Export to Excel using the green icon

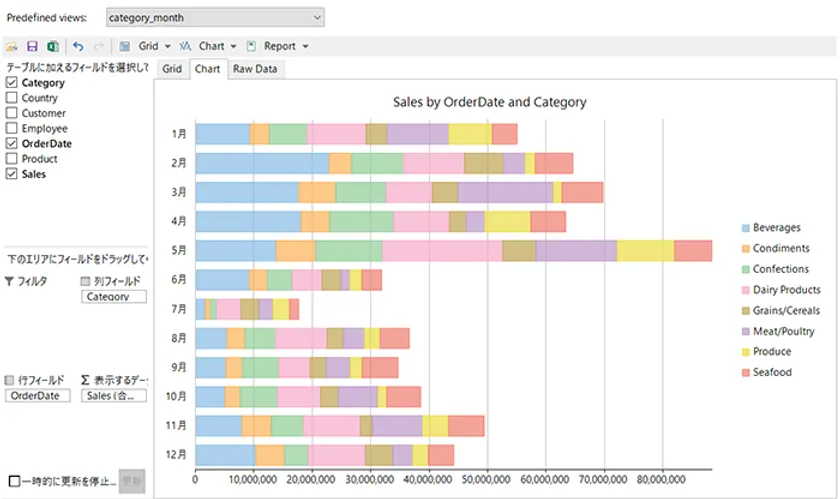pyautogui.click(x=52, y=46)
